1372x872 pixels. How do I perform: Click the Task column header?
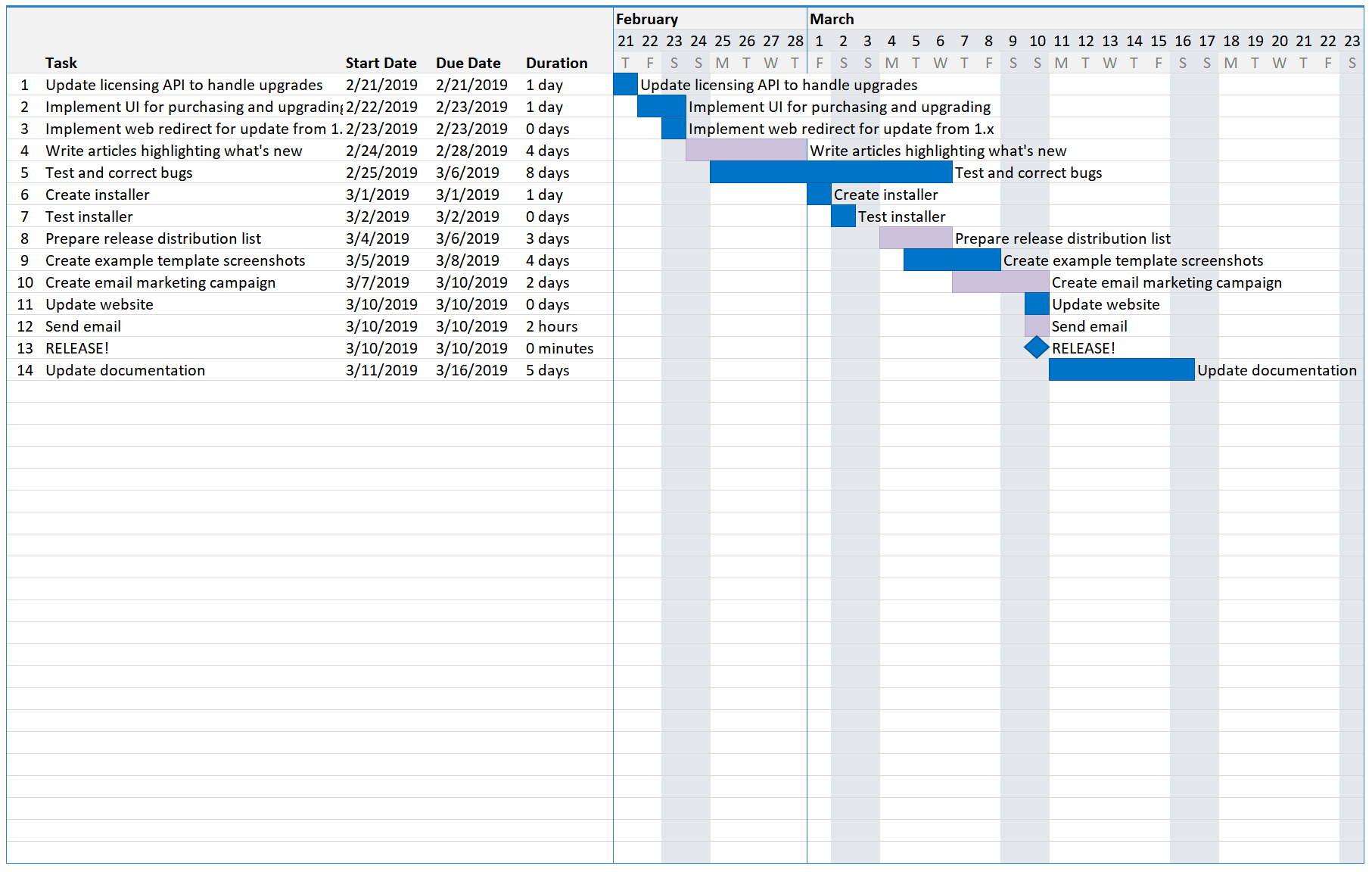[x=61, y=63]
